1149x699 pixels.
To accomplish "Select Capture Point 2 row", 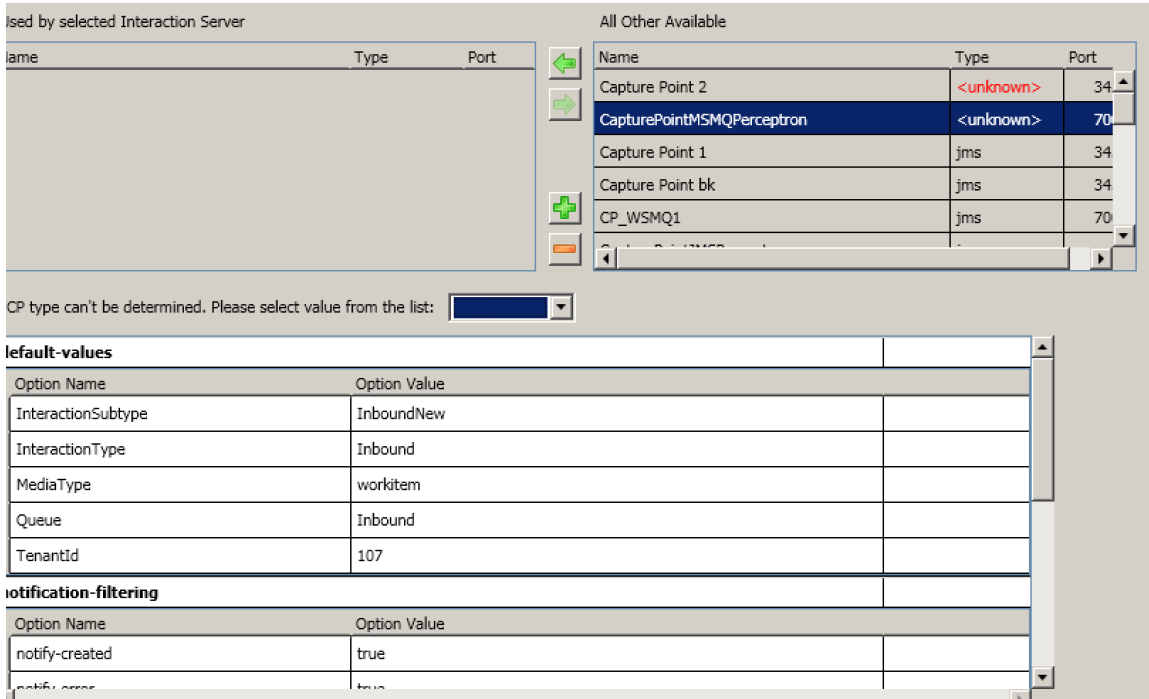I will pyautogui.click(x=771, y=87).
